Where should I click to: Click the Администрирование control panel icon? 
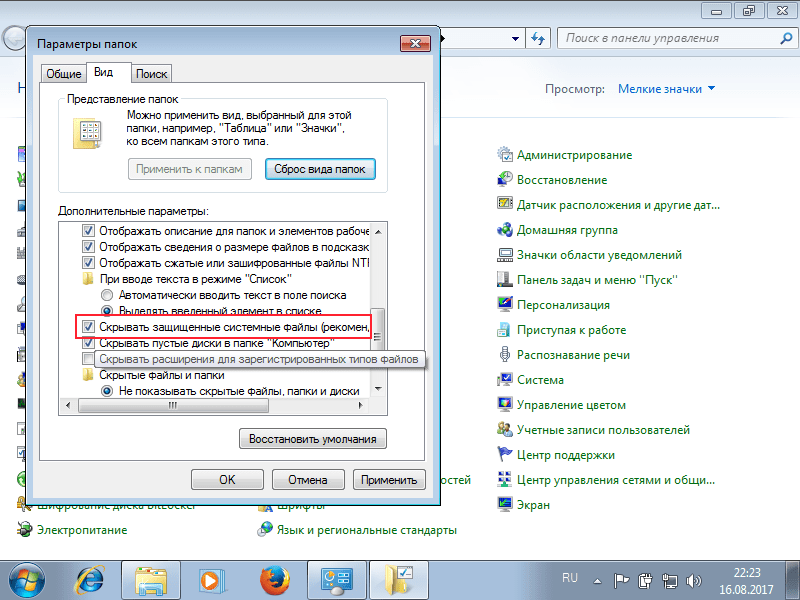(505, 155)
